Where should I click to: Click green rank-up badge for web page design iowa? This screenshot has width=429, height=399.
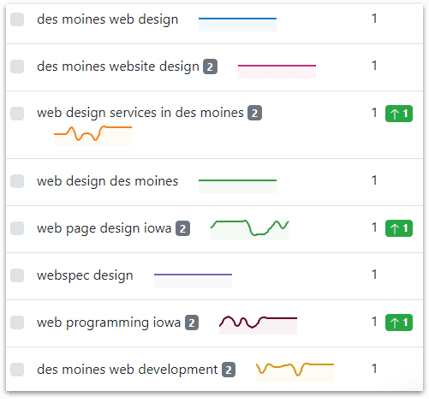click(399, 228)
